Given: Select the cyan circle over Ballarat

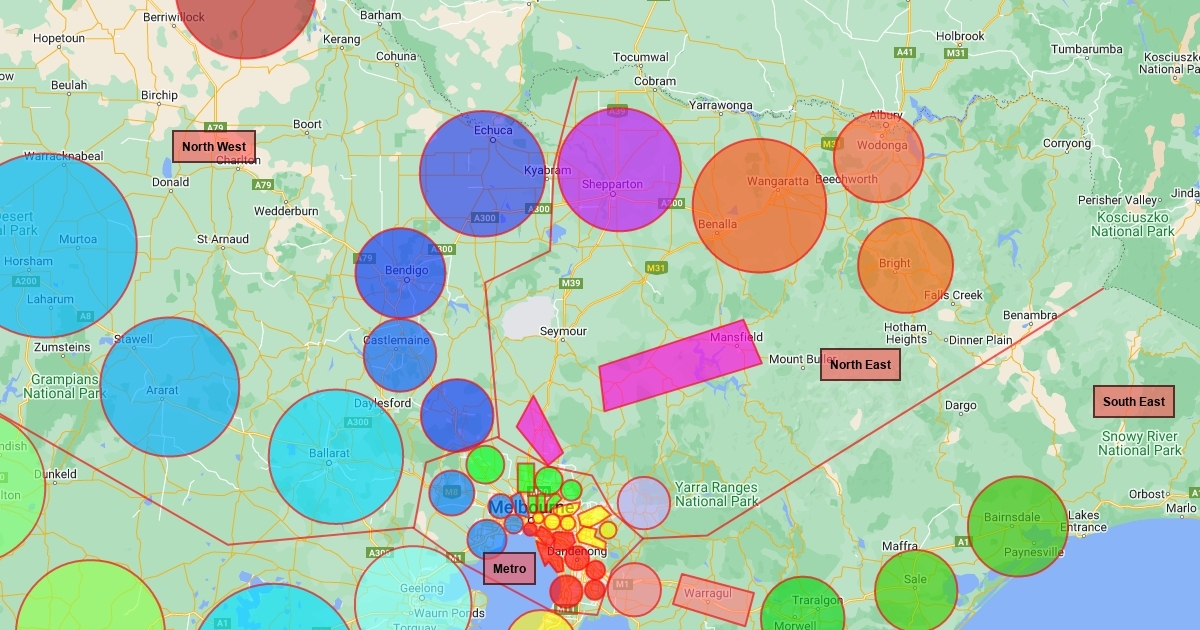Looking at the screenshot, I should (x=336, y=457).
